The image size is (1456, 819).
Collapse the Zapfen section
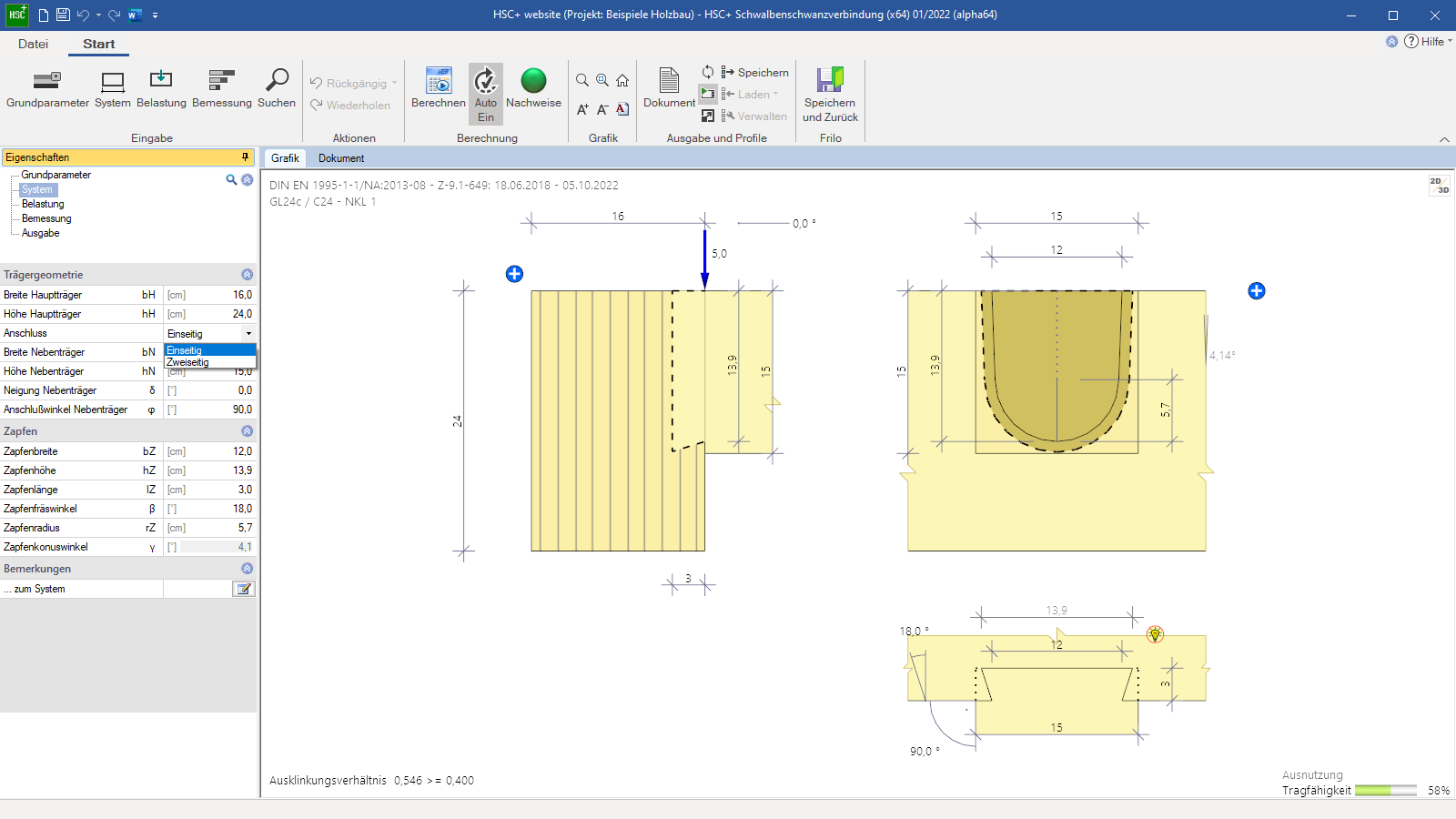(247, 431)
